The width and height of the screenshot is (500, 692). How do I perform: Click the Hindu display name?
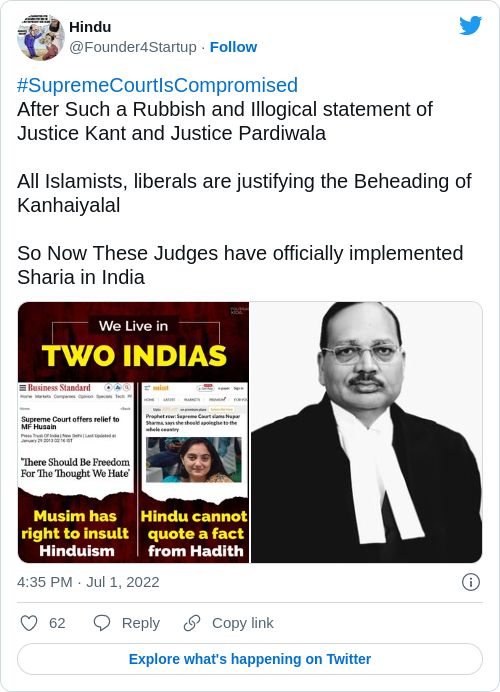coord(90,27)
